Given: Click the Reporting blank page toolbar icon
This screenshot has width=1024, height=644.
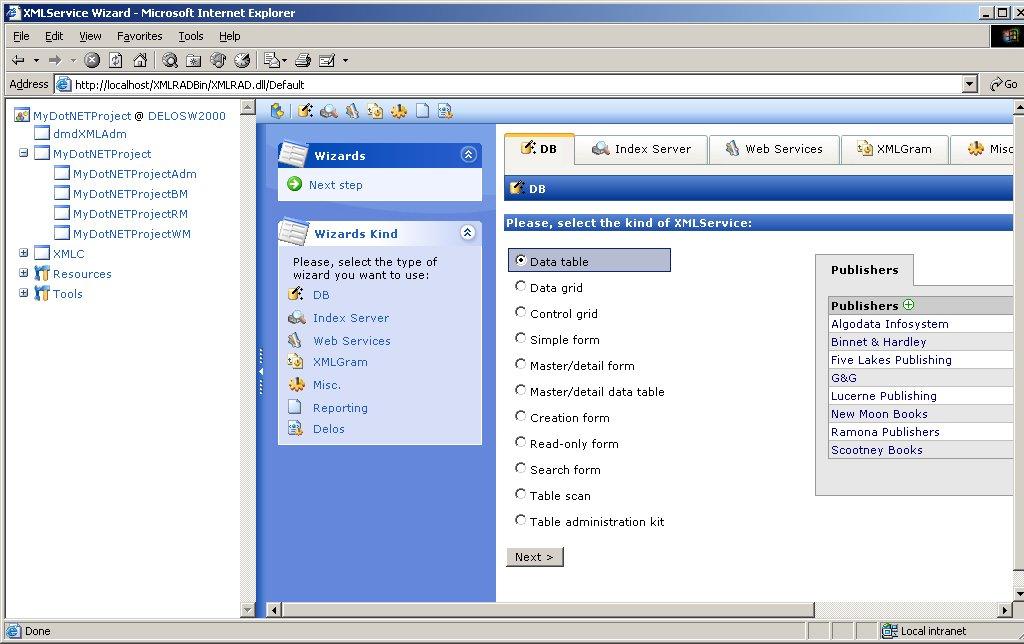Looking at the screenshot, I should 422,111.
